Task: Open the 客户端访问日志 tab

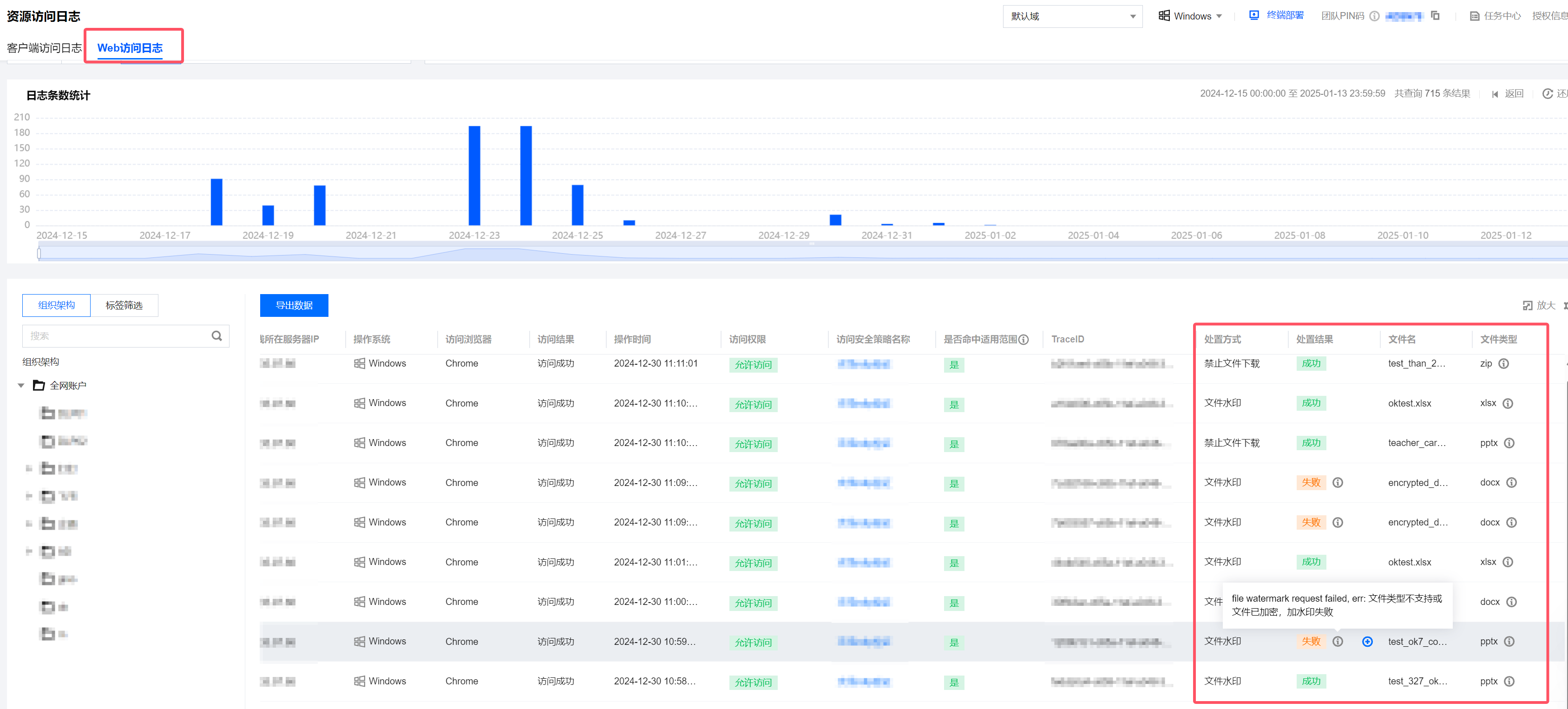Action: click(45, 47)
